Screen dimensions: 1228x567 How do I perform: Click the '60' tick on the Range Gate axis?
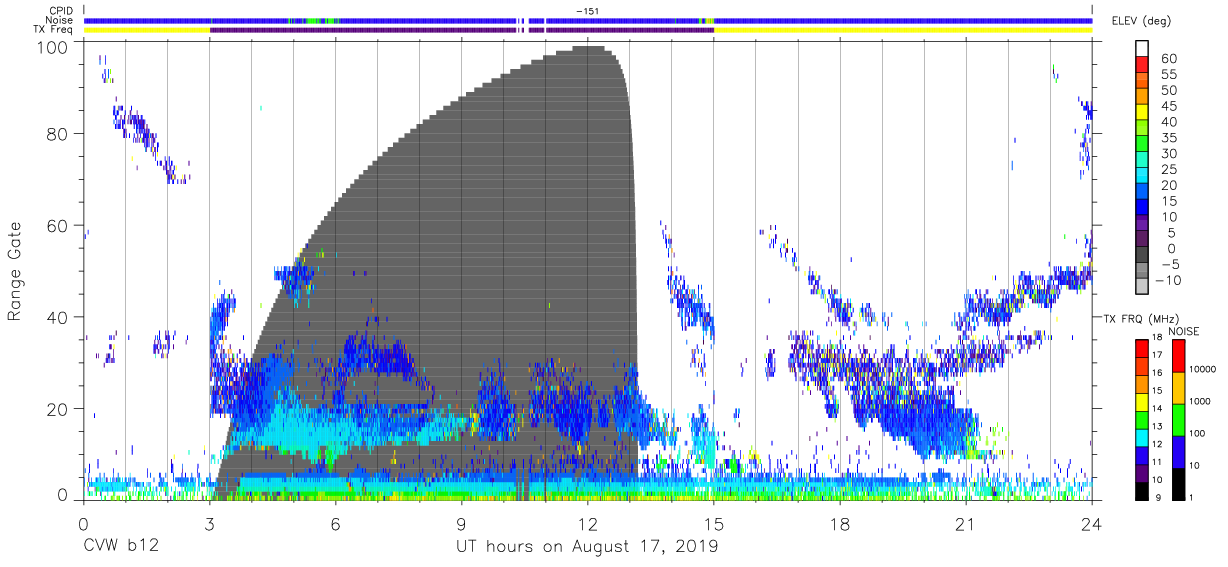[57, 226]
